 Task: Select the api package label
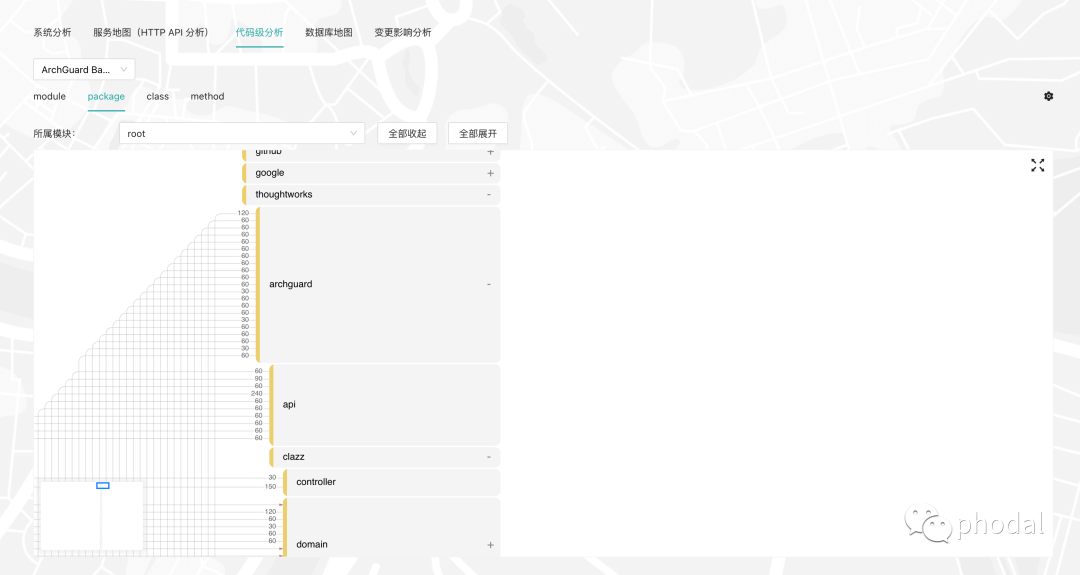289,404
